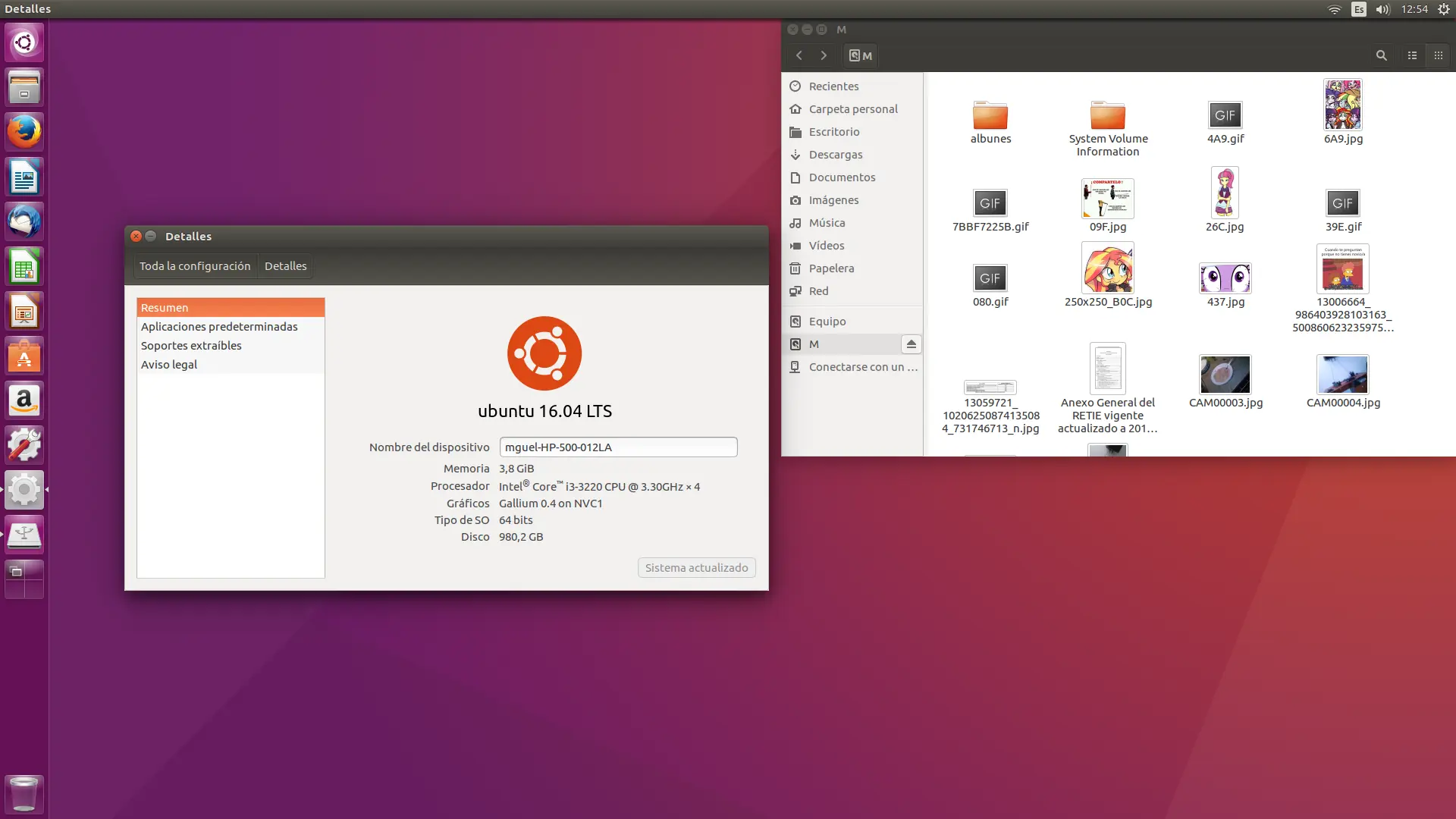Open the session gear menu in the top bar
The height and width of the screenshot is (819, 1456).
point(1443,9)
